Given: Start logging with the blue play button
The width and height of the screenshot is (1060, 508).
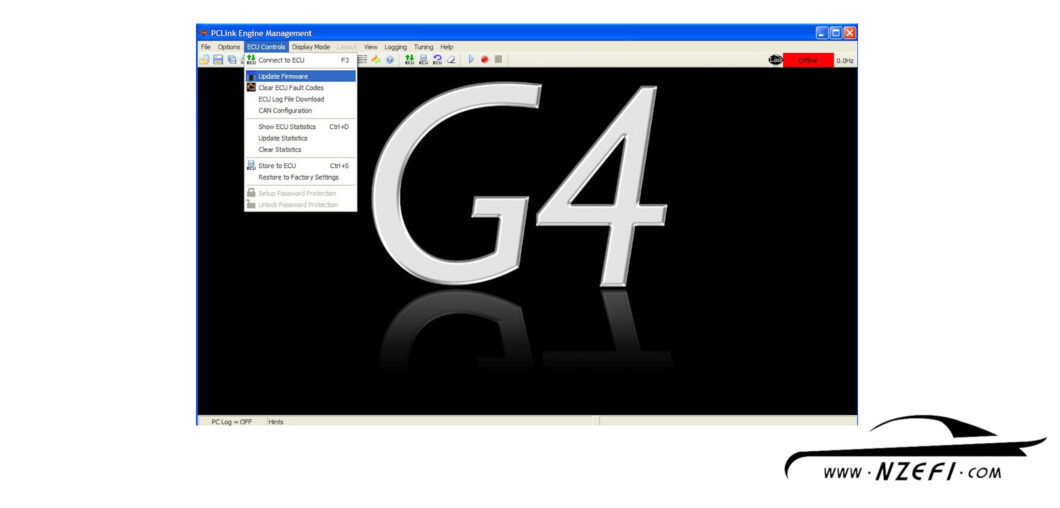Looking at the screenshot, I should tap(471, 60).
